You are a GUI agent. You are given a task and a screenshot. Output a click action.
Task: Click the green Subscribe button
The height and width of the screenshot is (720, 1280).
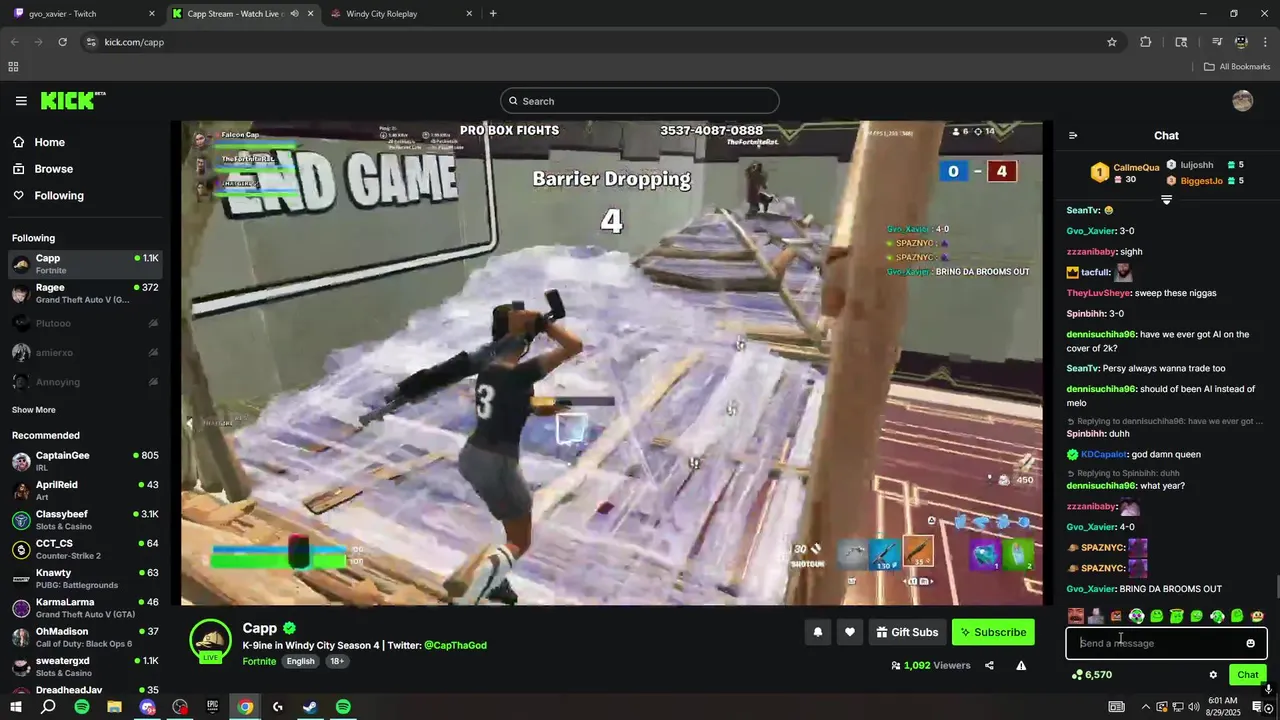pyautogui.click(x=993, y=632)
